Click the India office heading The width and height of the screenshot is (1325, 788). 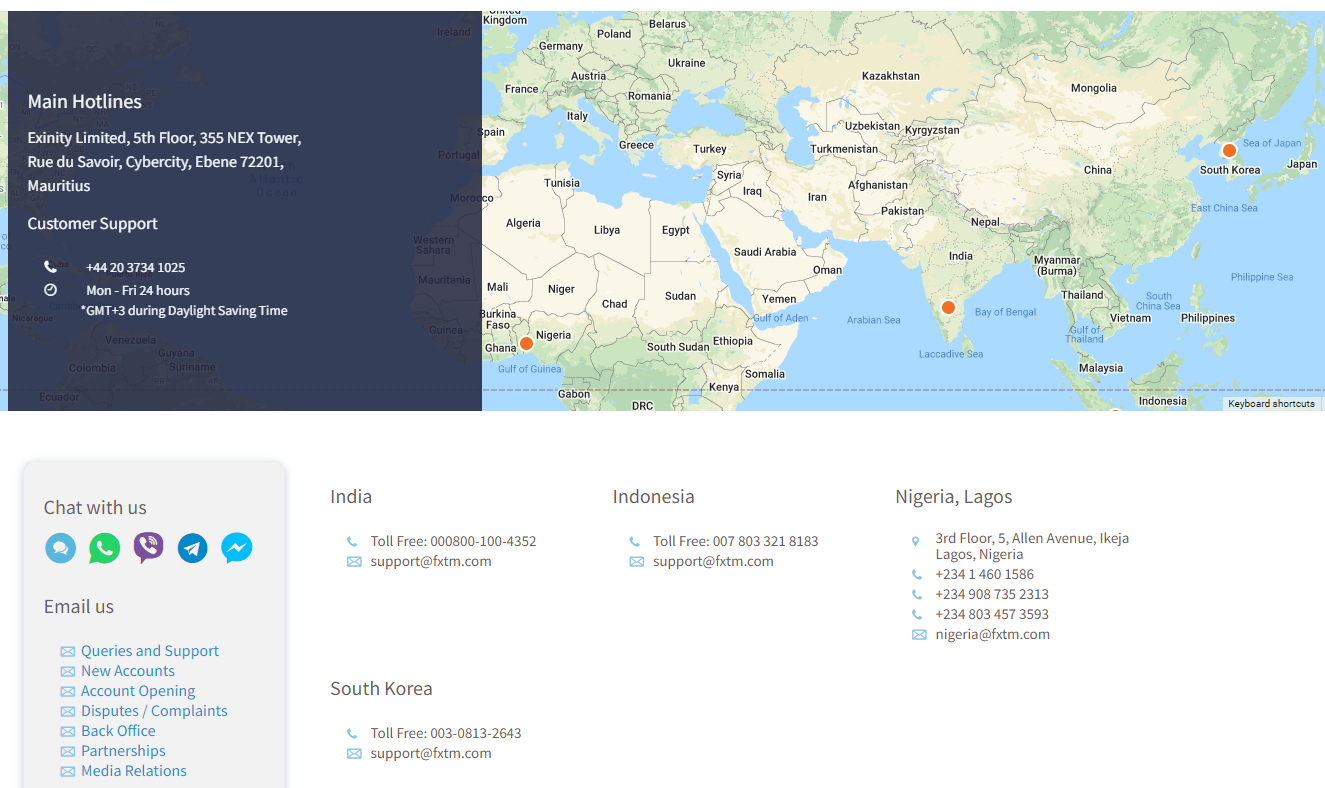pos(351,496)
